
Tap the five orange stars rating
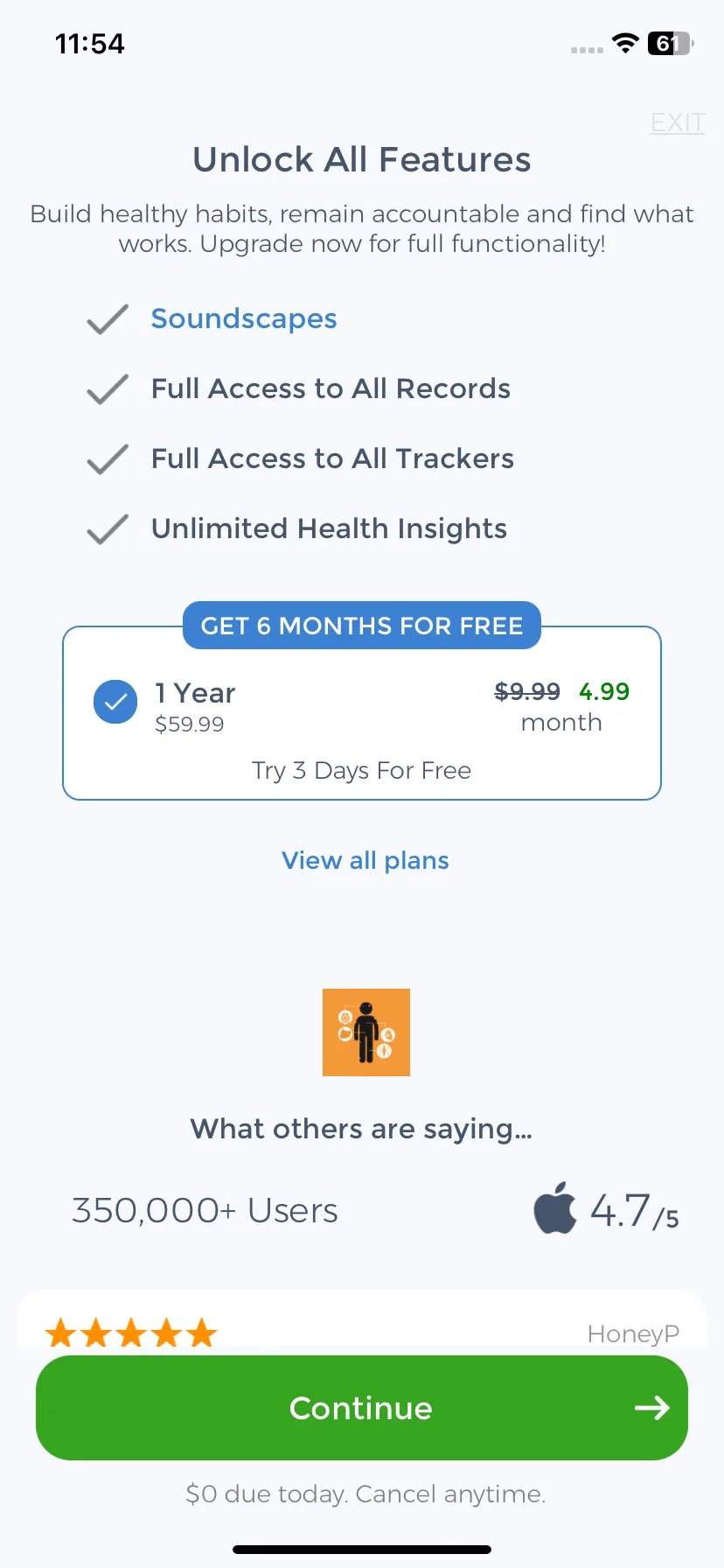pos(131,1333)
